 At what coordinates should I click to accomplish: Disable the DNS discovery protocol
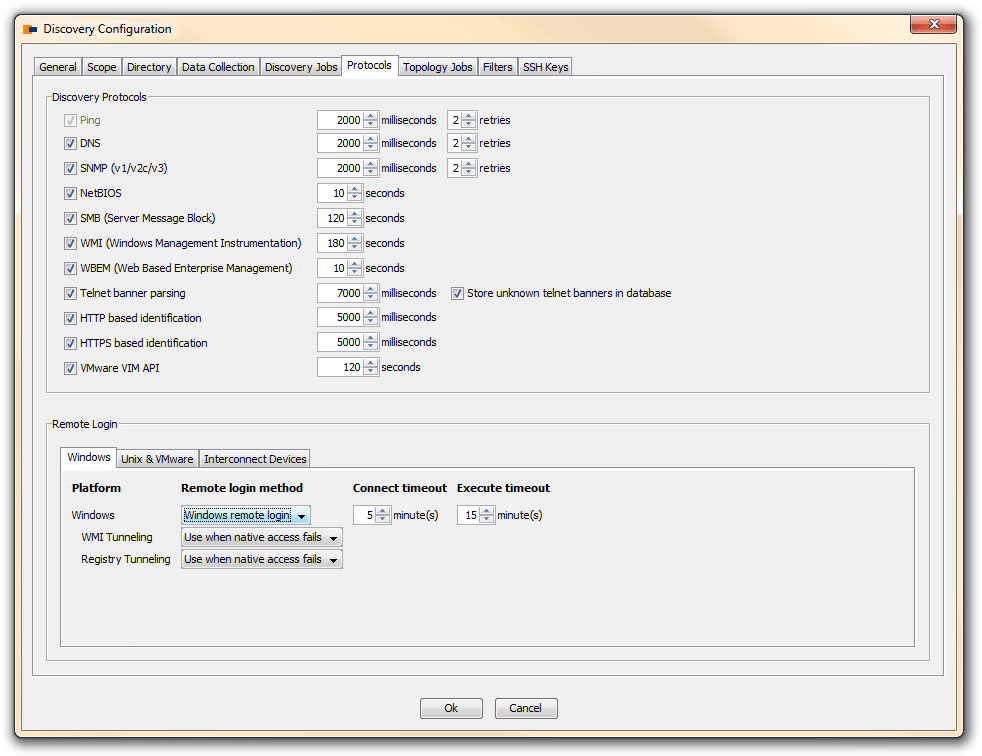coord(70,143)
